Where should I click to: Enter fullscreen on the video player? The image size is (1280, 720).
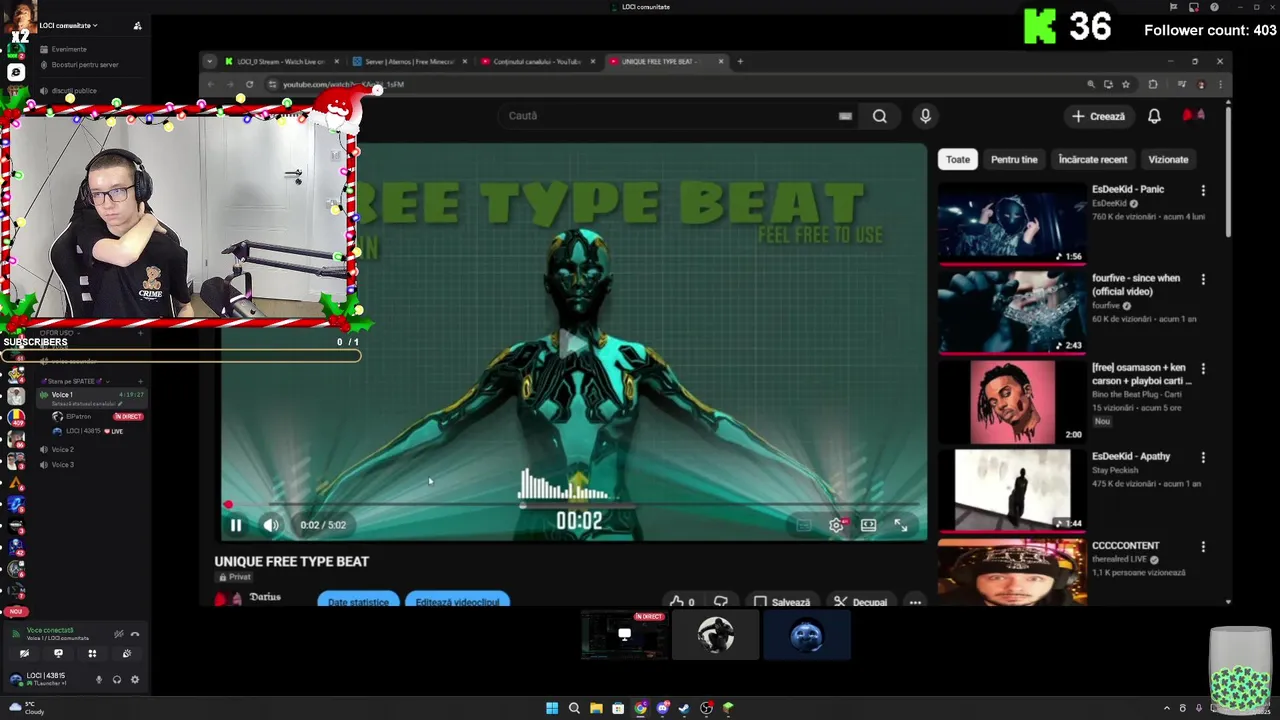(x=901, y=525)
